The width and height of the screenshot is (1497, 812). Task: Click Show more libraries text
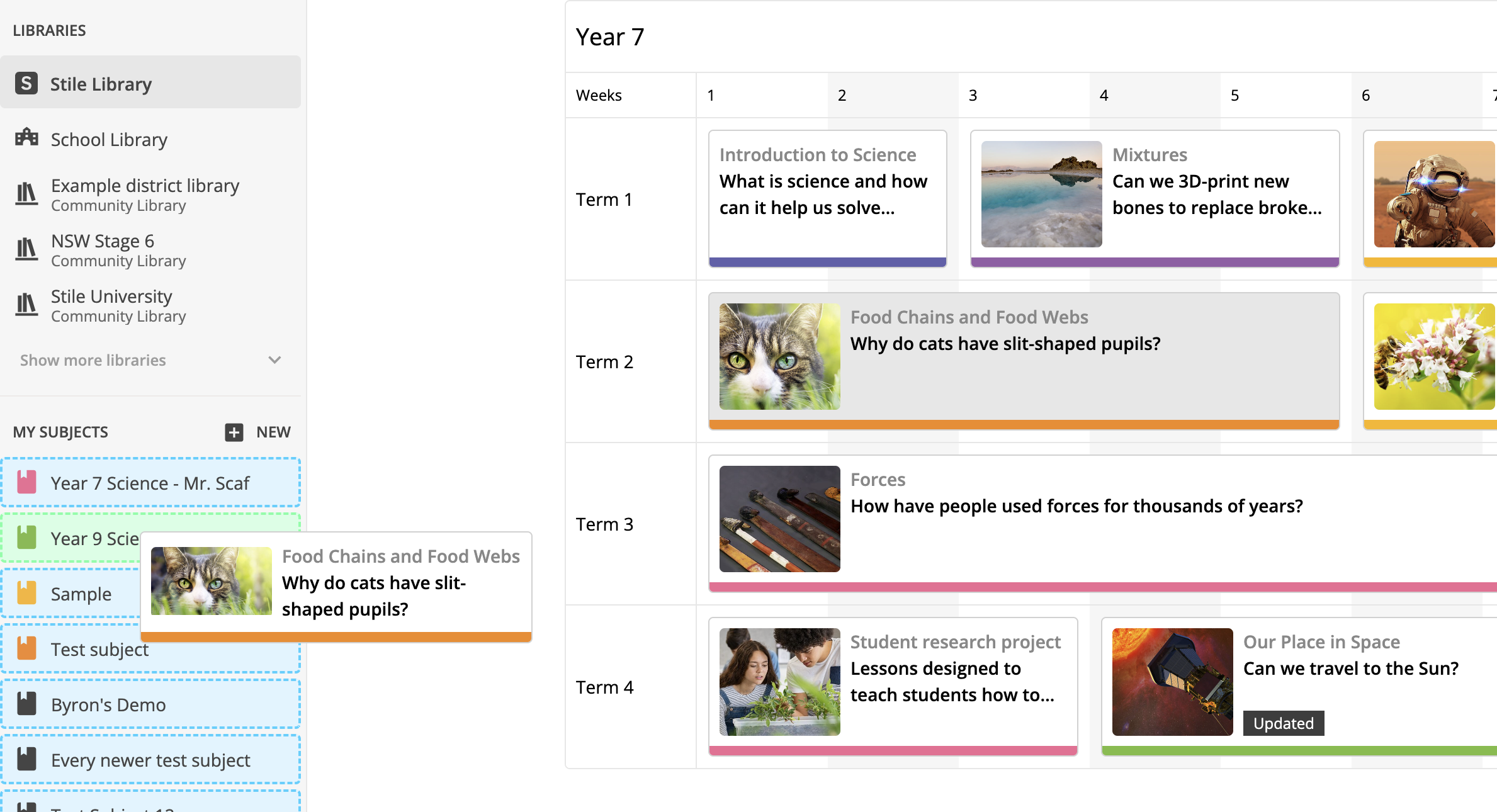93,360
